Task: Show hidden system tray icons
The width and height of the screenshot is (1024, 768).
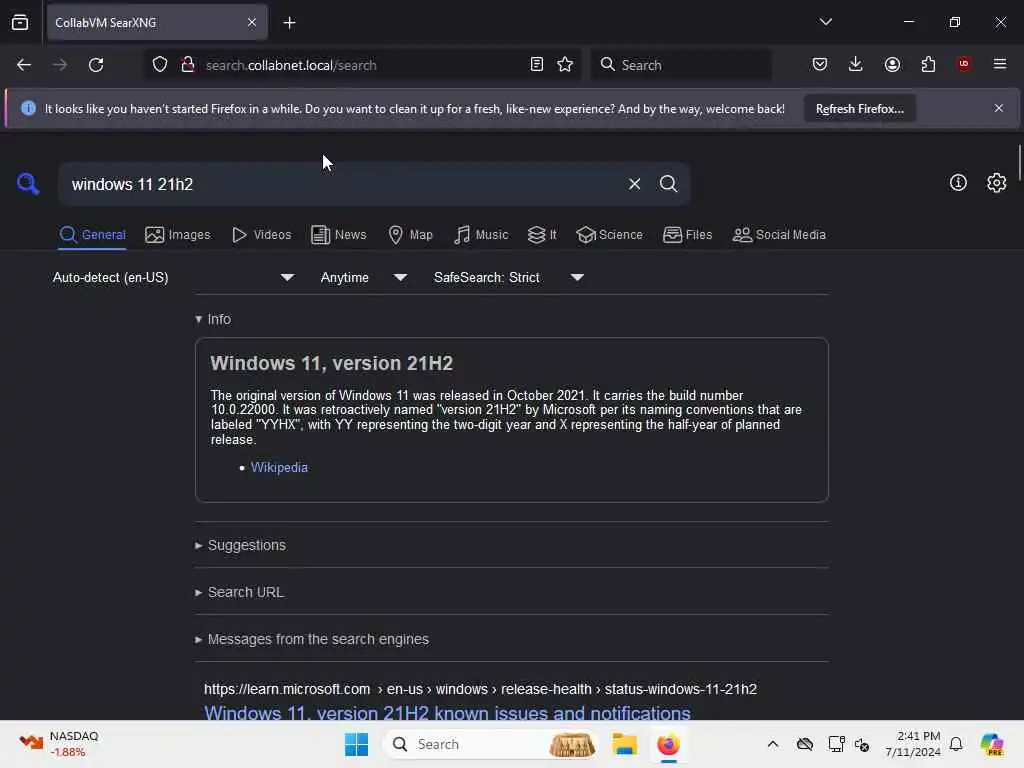Action: coord(773,744)
